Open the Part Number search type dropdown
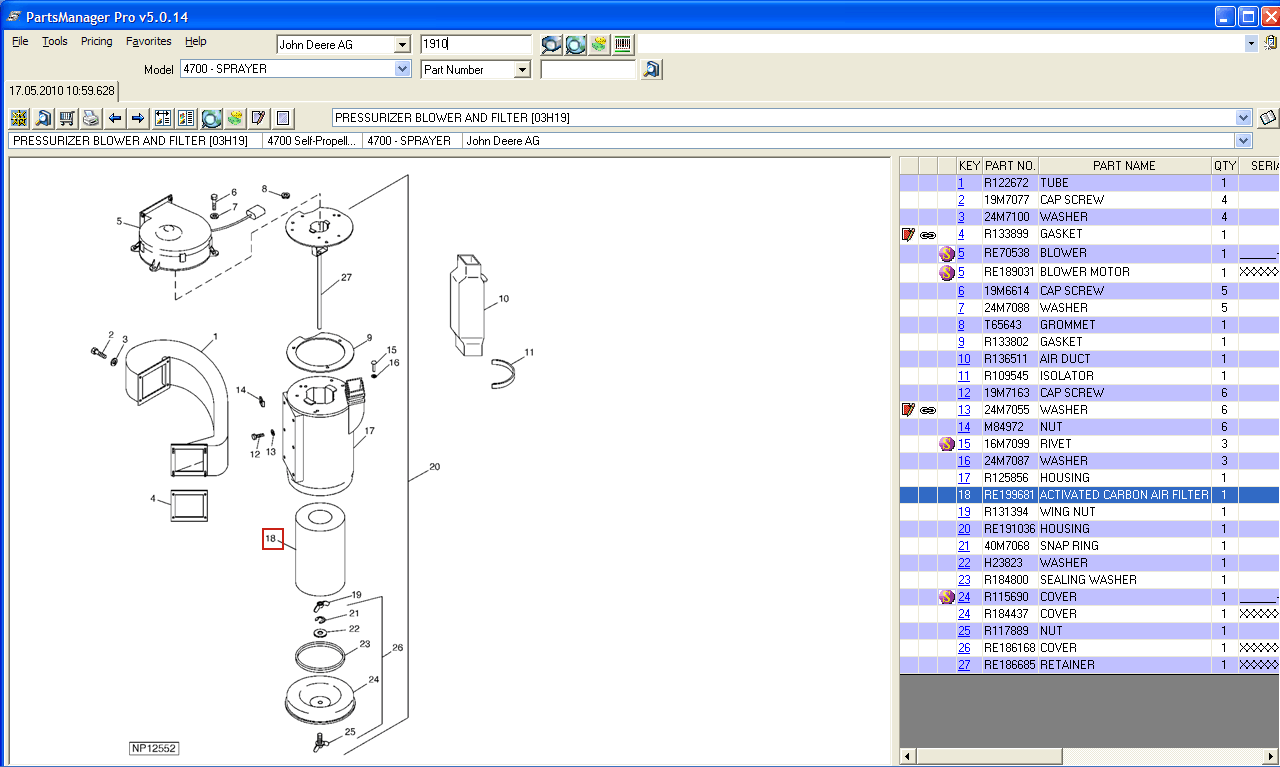Screen dimensions: 1280x767 click(x=521, y=70)
